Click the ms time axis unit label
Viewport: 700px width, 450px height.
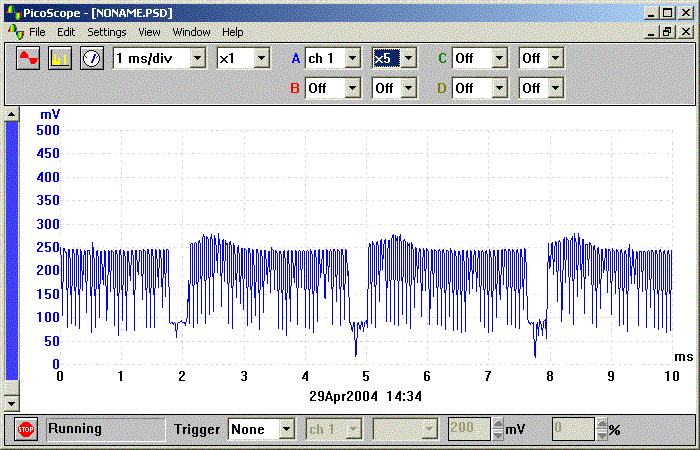tap(683, 357)
